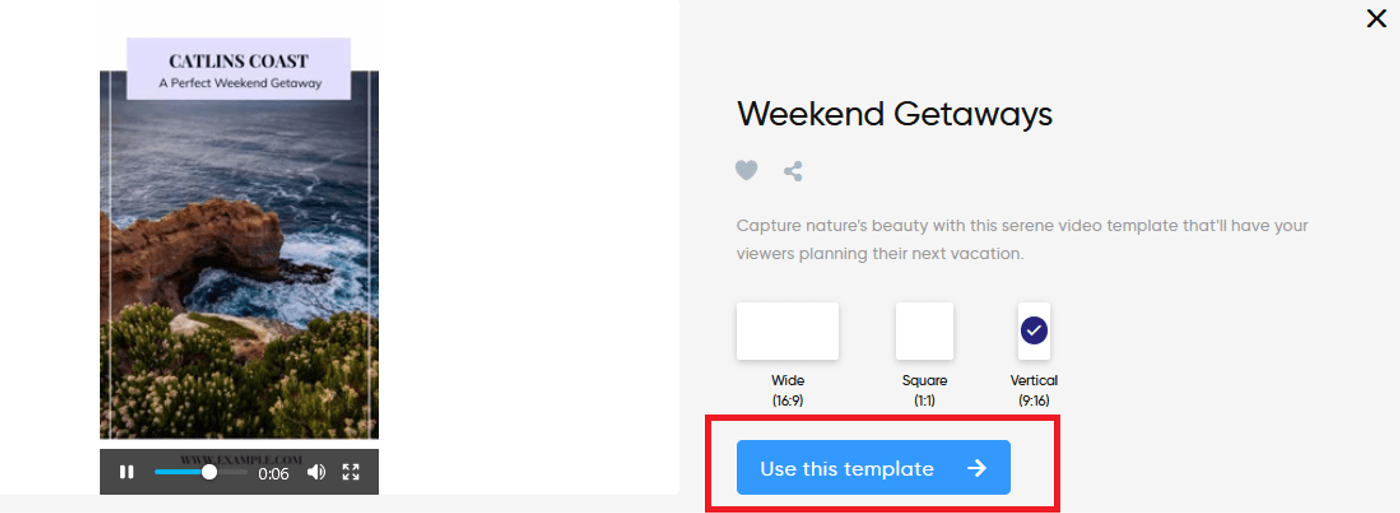1400x513 pixels.
Task: Enter fullscreen mode for the video
Action: tap(351, 472)
